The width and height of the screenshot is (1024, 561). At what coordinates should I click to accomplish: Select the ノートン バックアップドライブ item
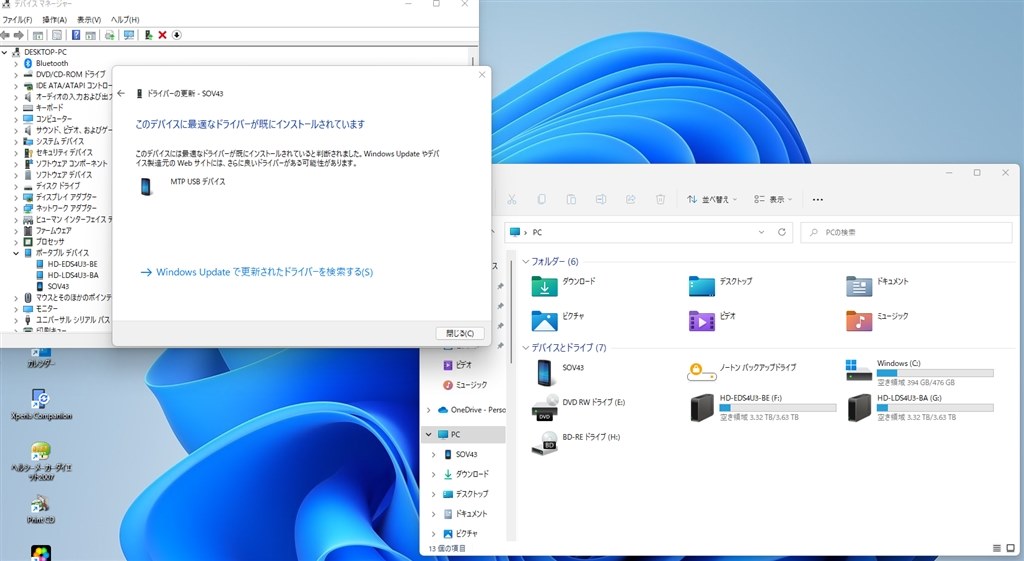(x=742, y=372)
